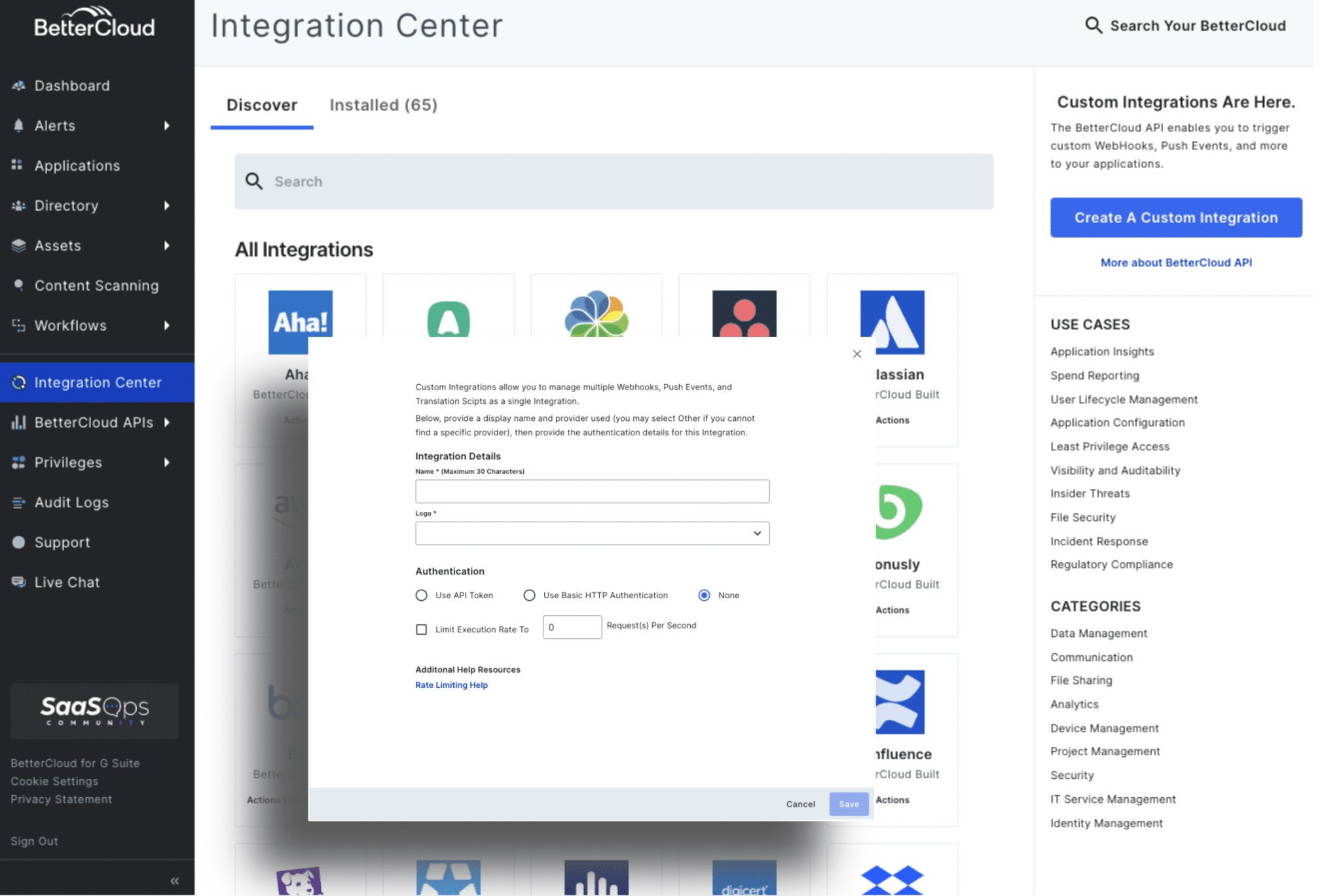Screen dimensions: 1341x896
Task: Select the Discover tab
Action: tap(261, 105)
